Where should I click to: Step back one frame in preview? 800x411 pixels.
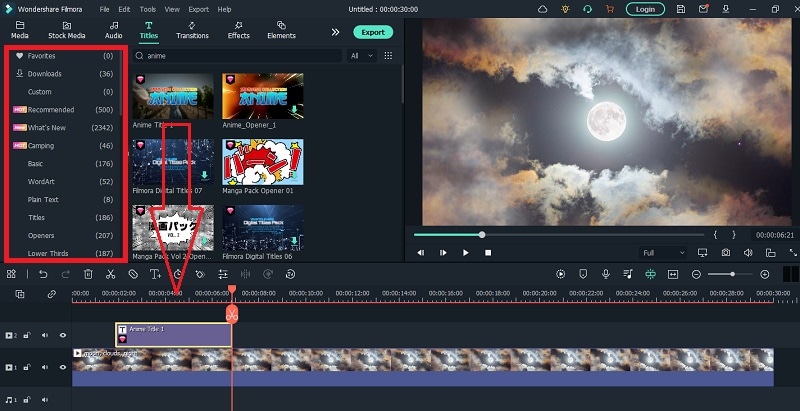tap(420, 252)
